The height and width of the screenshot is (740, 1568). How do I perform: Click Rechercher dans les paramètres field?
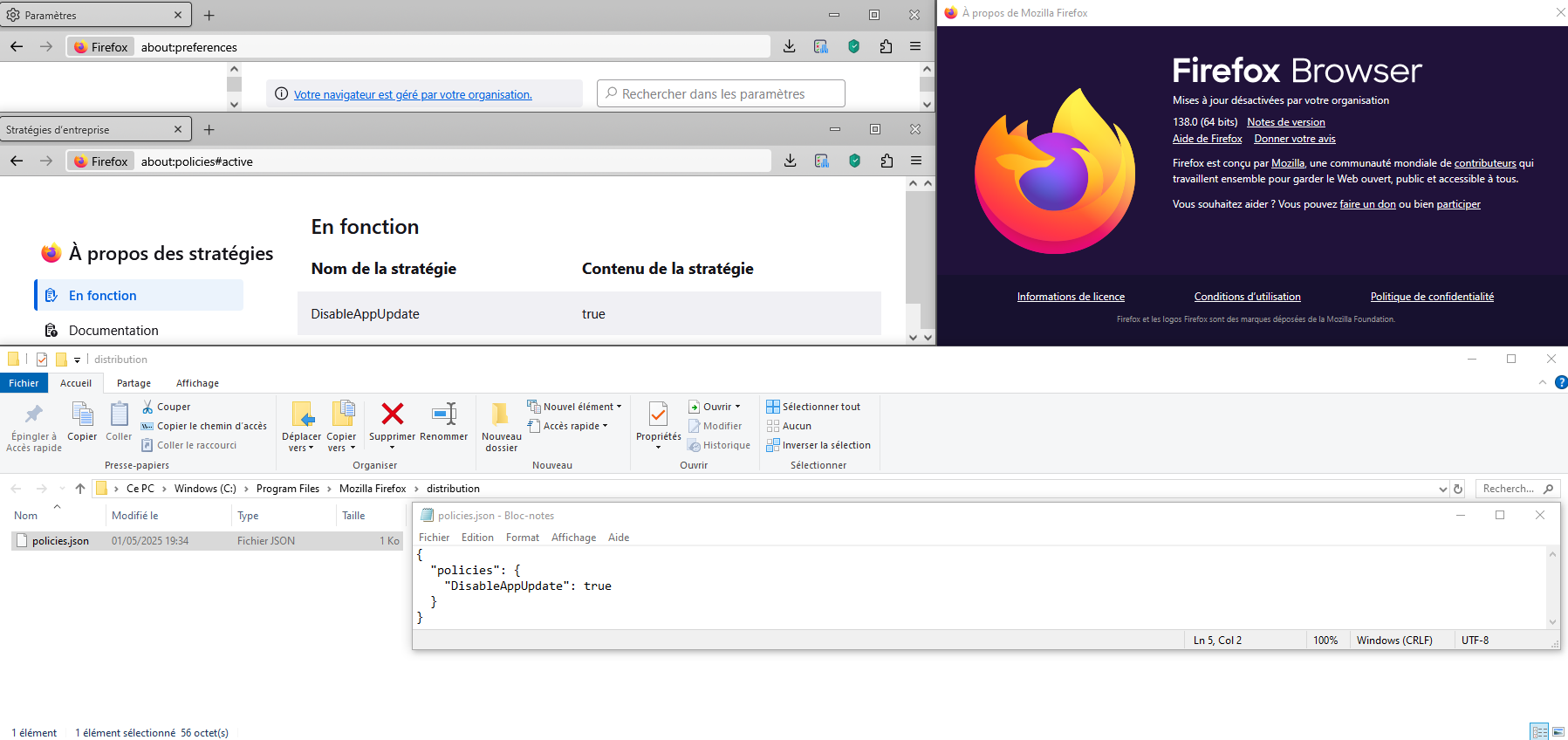click(721, 93)
